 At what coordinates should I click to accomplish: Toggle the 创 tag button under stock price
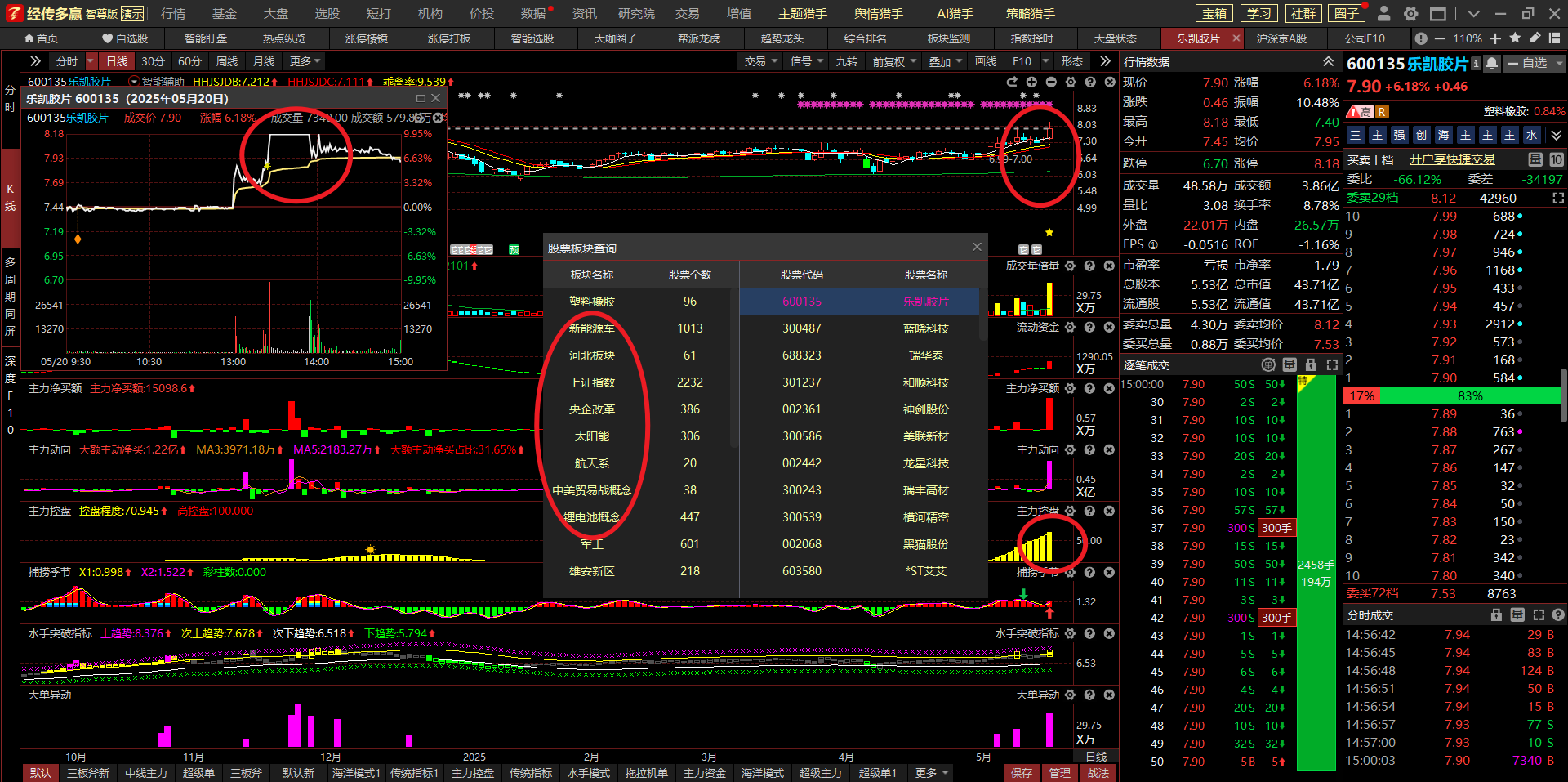[1421, 135]
